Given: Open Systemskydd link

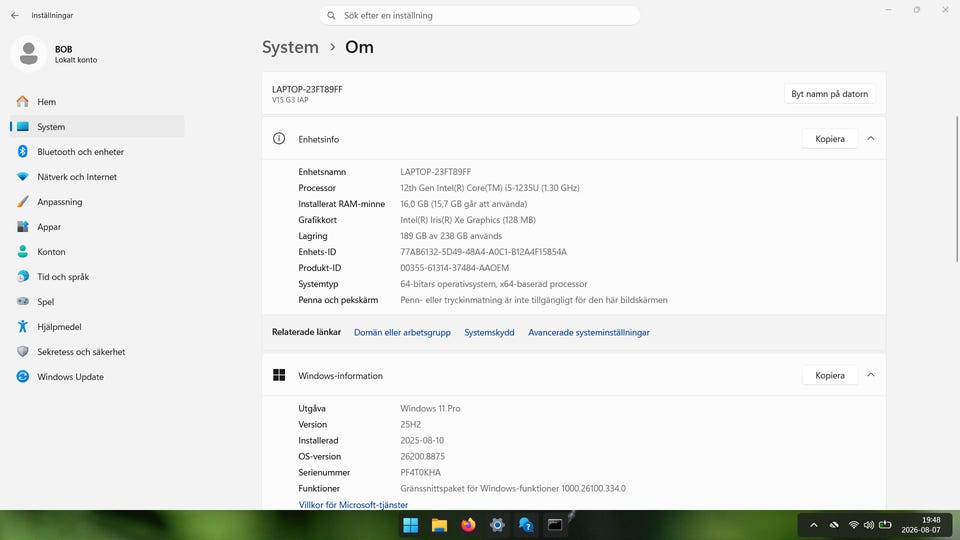Looking at the screenshot, I should point(489,332).
